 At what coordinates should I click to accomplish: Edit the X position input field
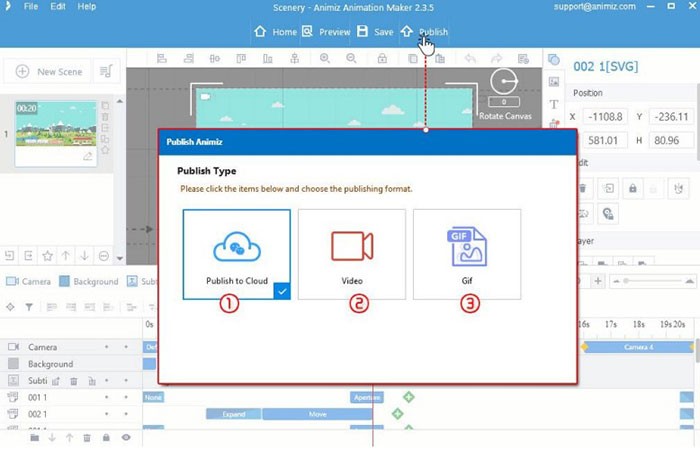(x=608, y=116)
